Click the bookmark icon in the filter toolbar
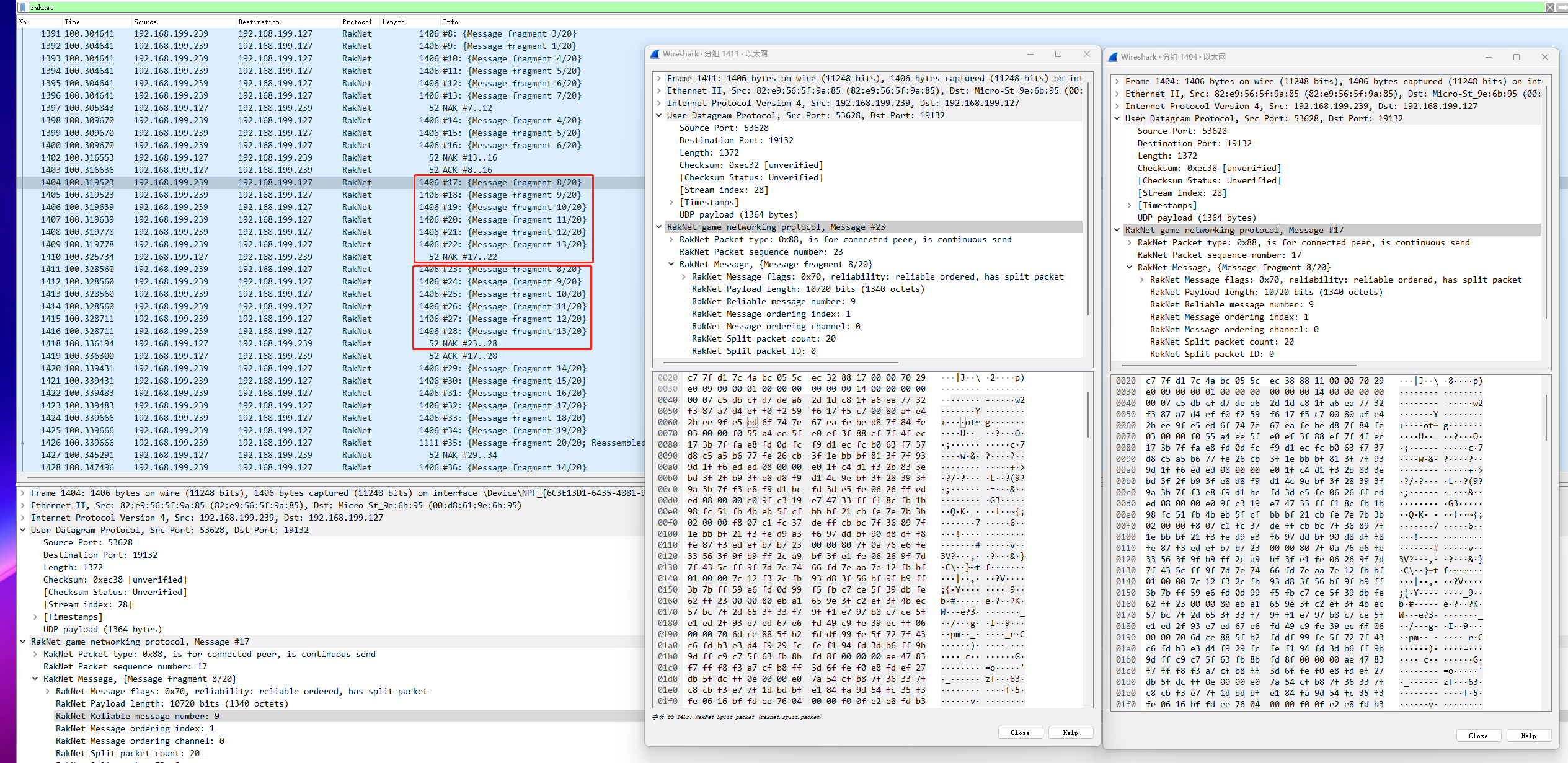This screenshot has height=763, width=1568. point(22,7)
